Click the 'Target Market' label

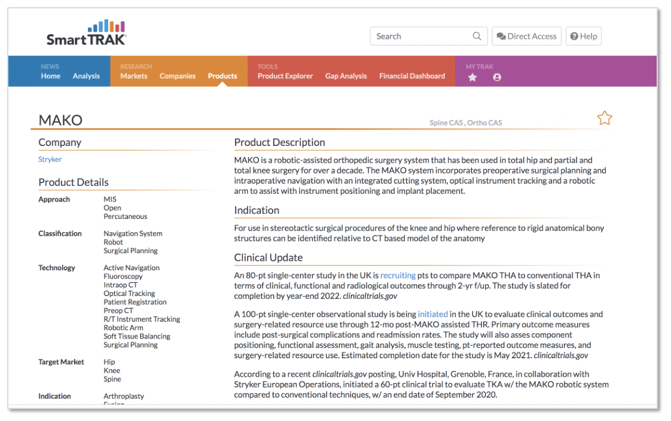click(61, 362)
